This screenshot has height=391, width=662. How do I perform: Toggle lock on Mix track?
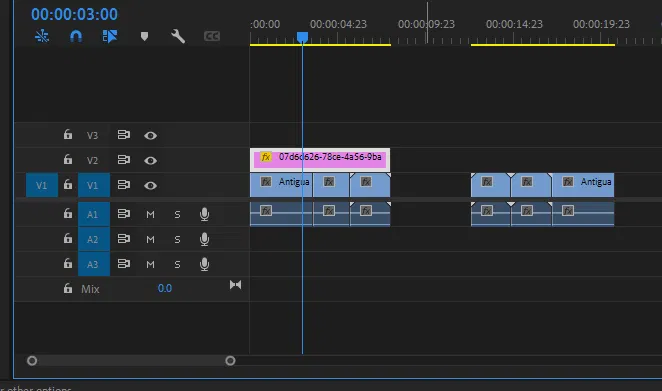click(x=68, y=288)
